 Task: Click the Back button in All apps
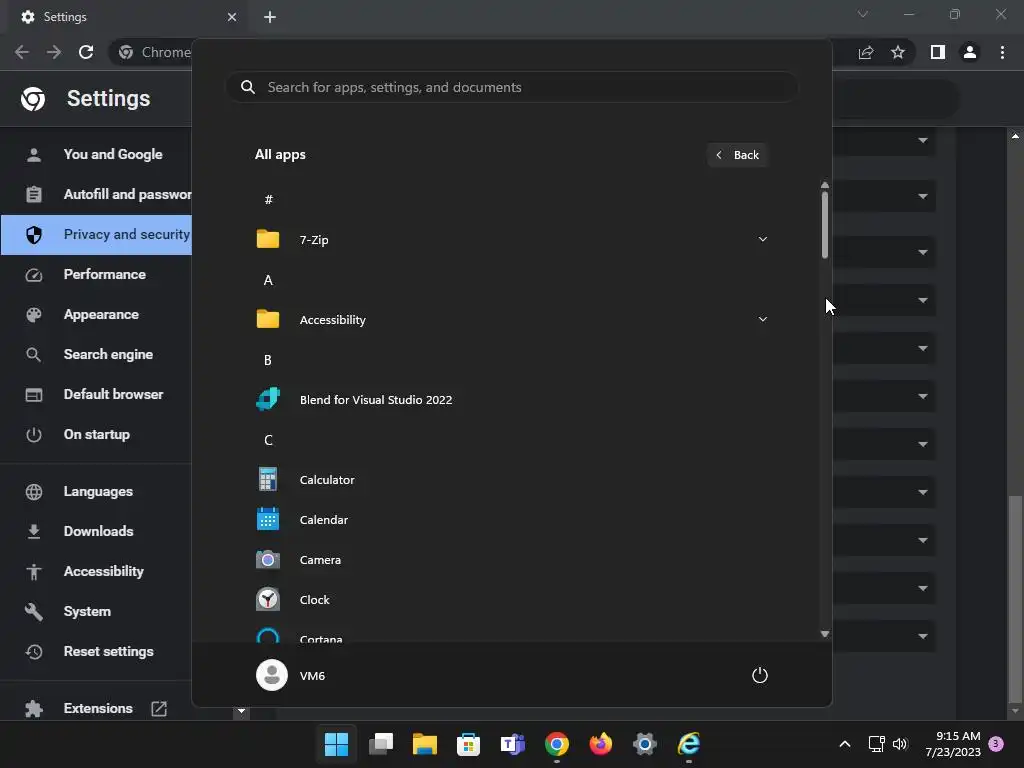[737, 155]
